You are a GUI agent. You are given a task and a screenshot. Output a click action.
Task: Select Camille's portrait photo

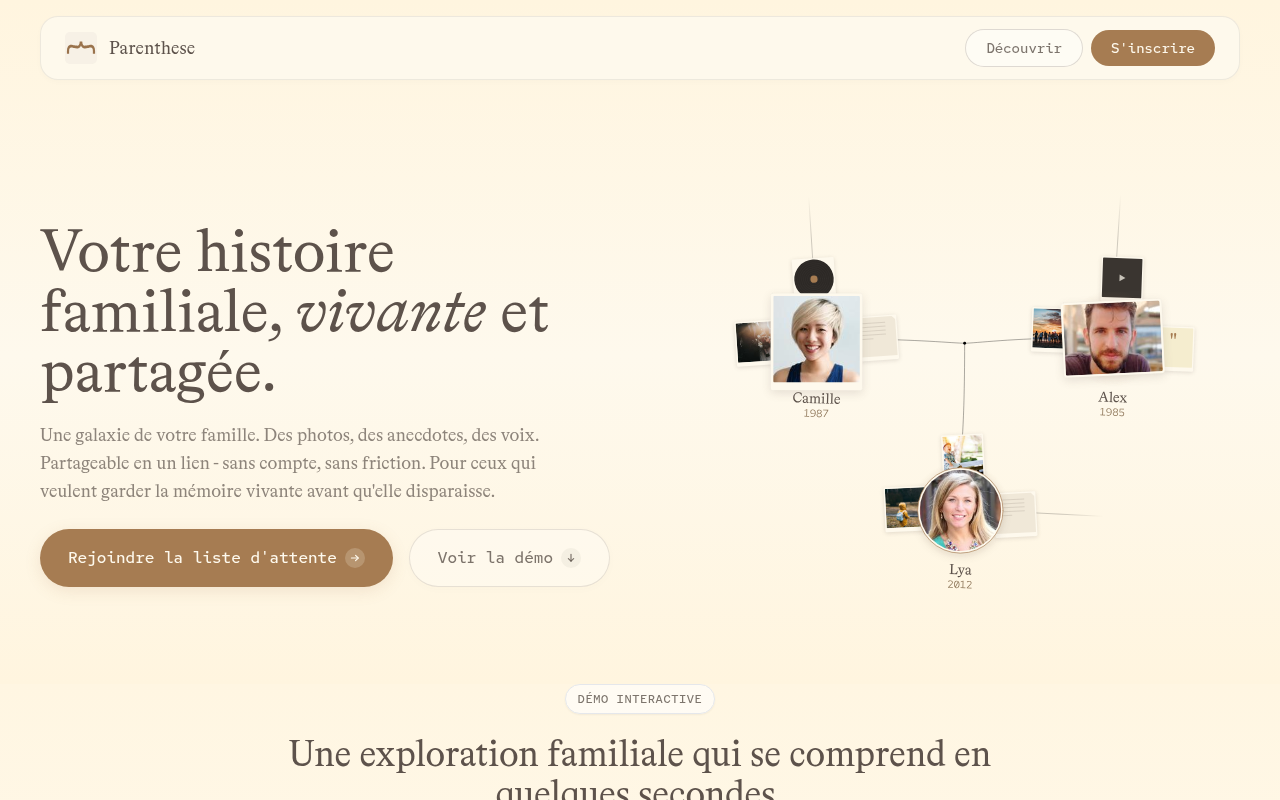point(816,339)
